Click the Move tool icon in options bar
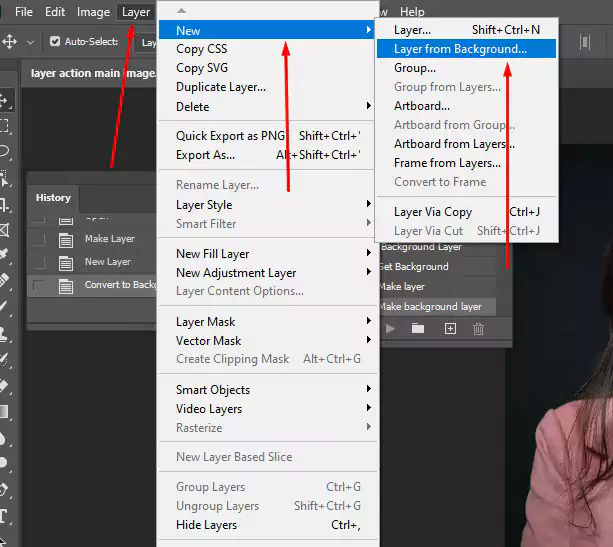The width and height of the screenshot is (613, 547). coord(9,41)
